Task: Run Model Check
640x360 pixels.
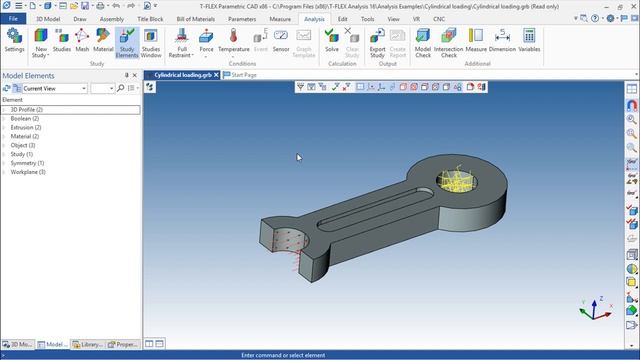Action: pos(423,43)
